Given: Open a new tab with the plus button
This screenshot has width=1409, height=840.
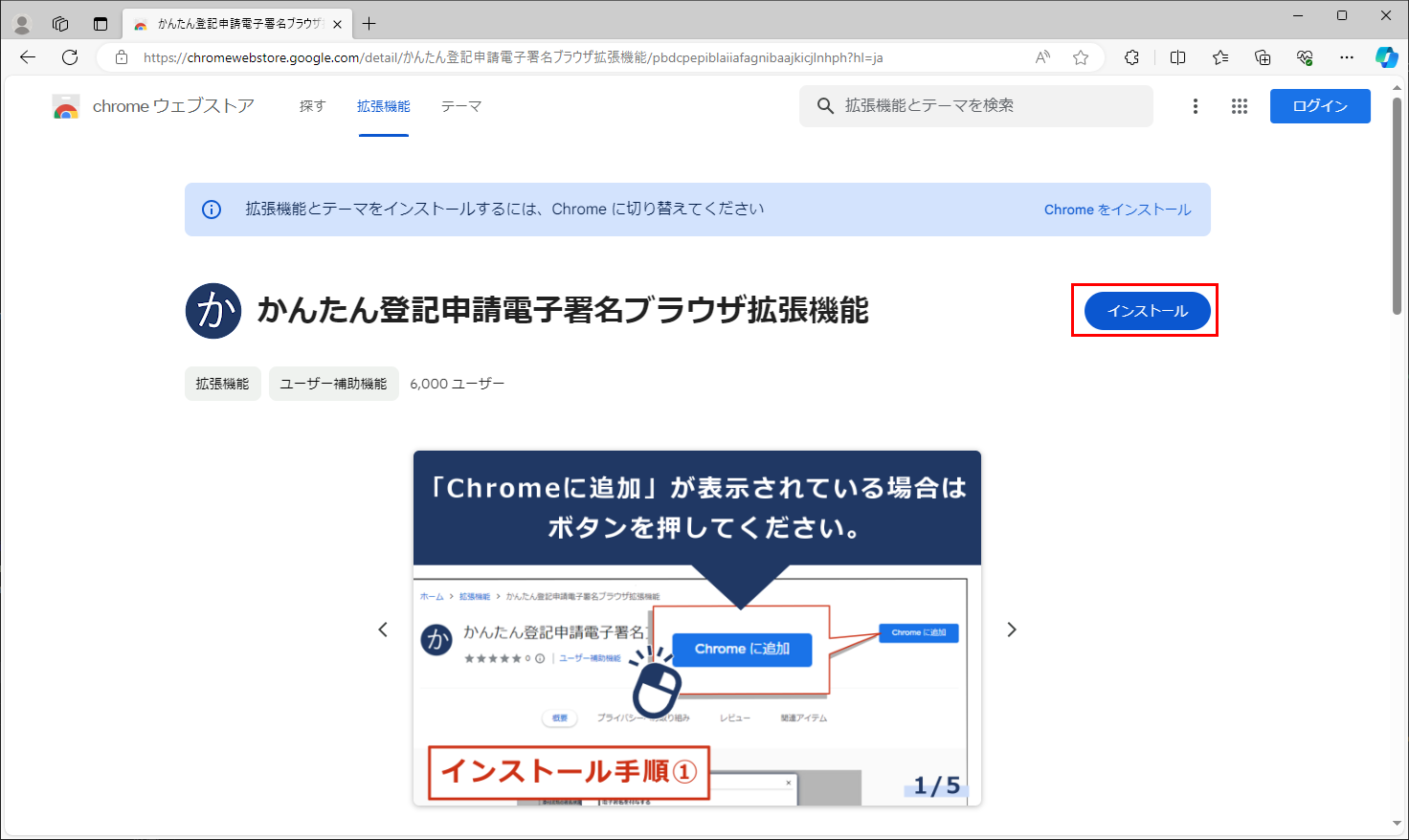Looking at the screenshot, I should 369,24.
